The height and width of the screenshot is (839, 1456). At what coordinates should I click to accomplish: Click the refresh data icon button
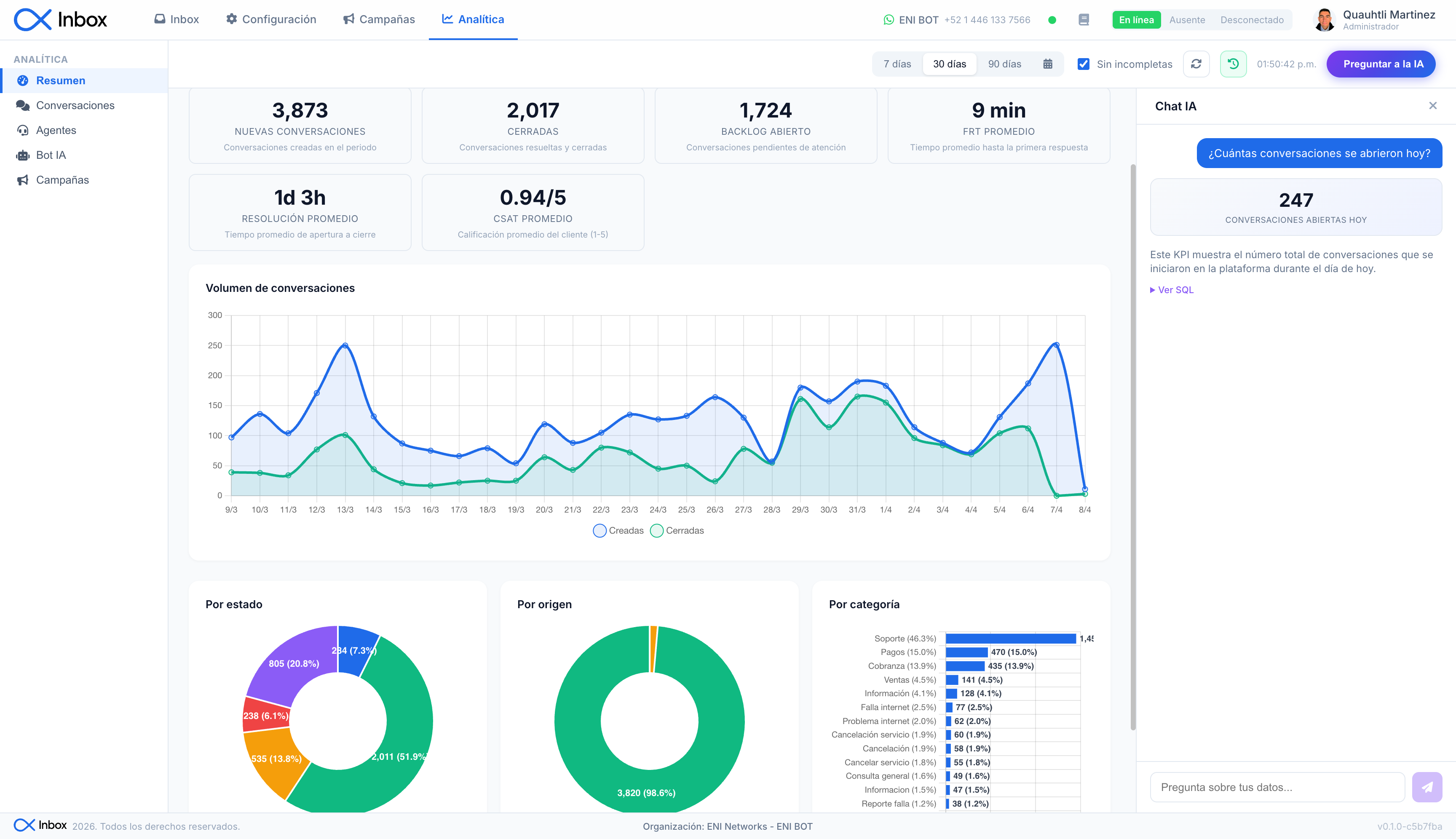coord(1196,64)
